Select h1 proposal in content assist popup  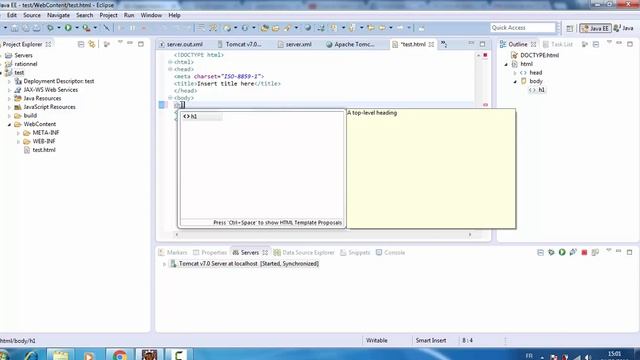pos(202,117)
